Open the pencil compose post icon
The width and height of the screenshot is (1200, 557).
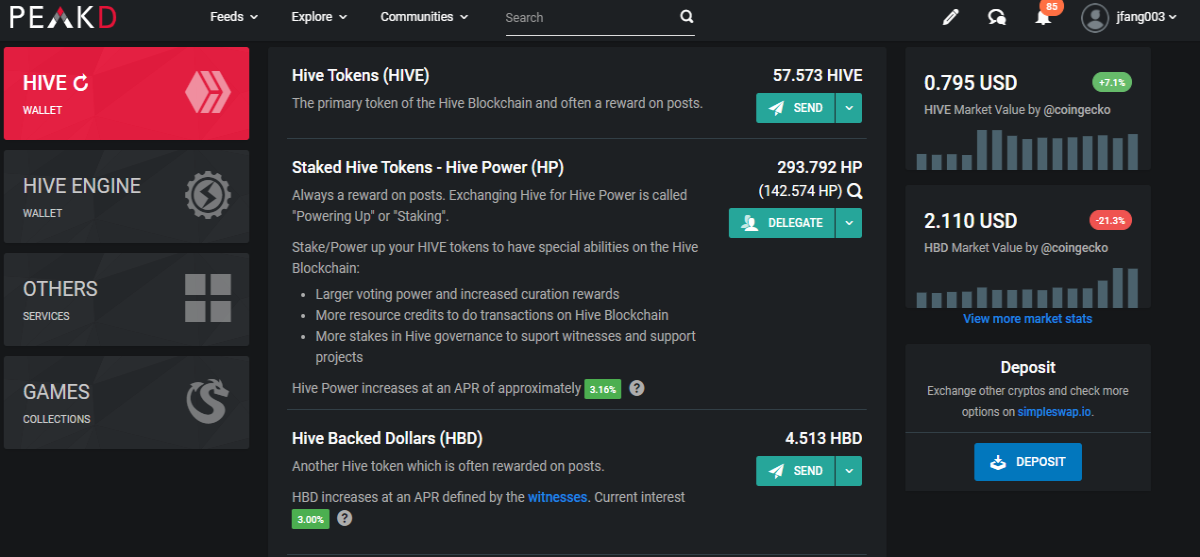pos(950,17)
